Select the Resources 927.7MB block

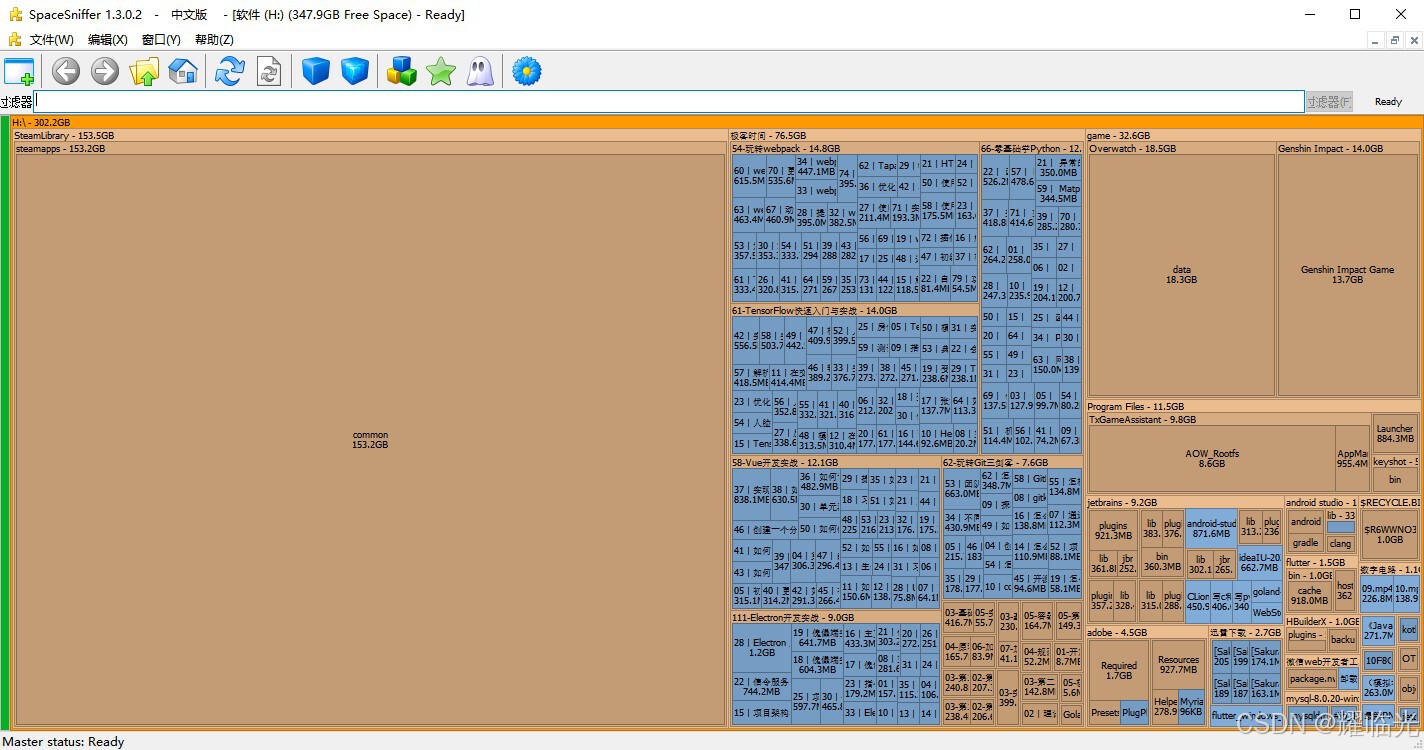click(1179, 665)
